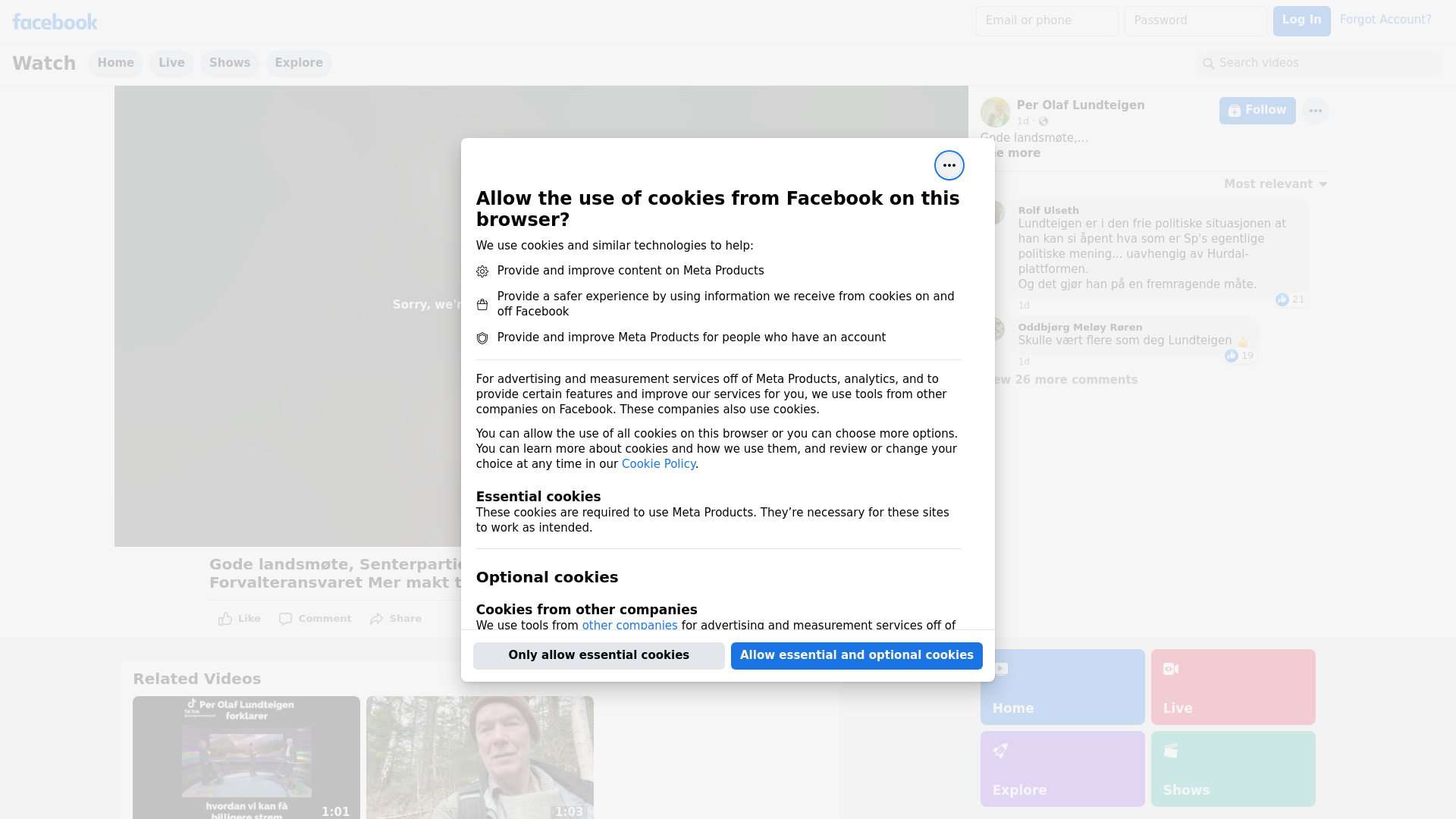Click the shield icon beside Meta Products account
The image size is (1456, 819).
[x=482, y=338]
